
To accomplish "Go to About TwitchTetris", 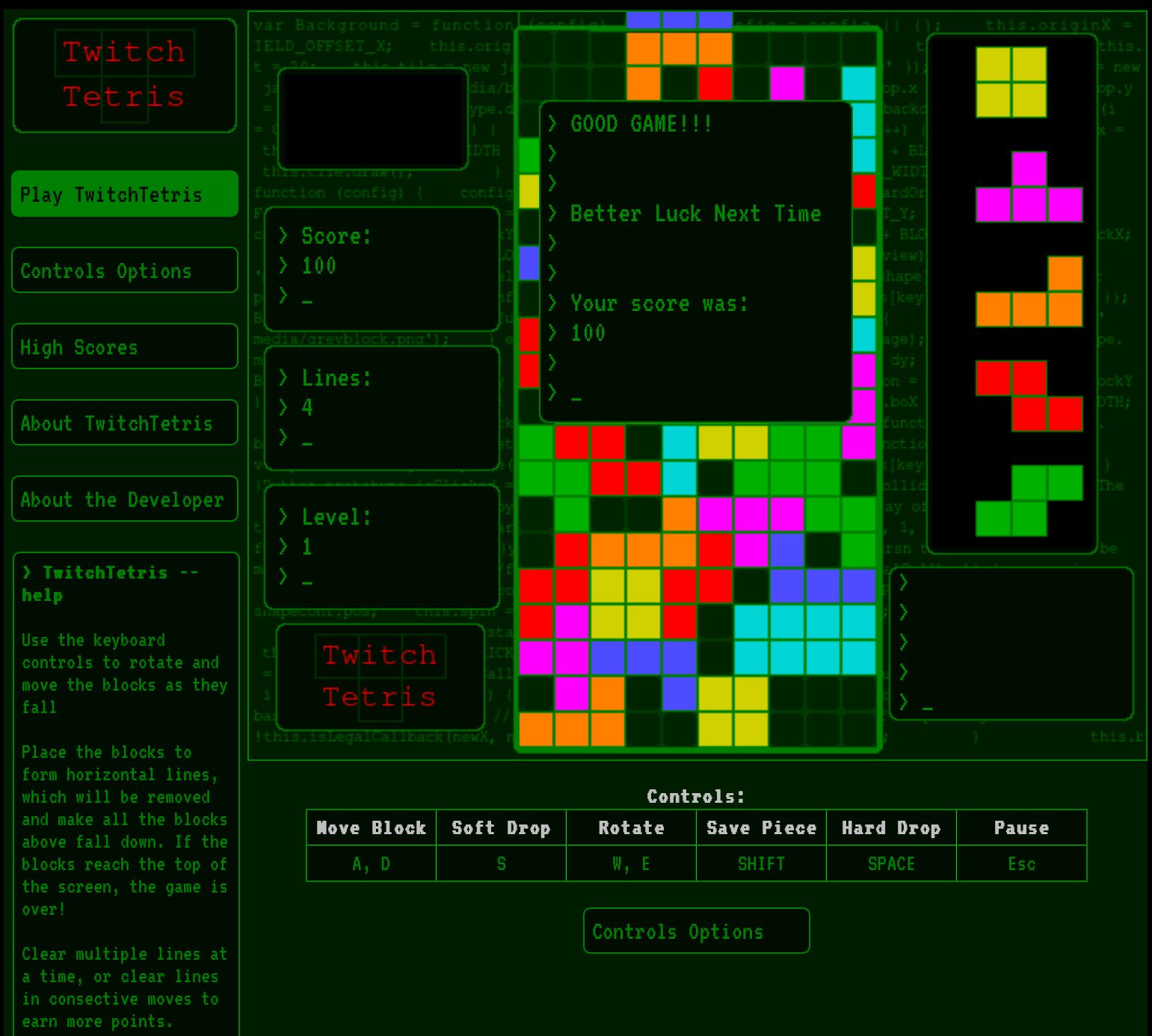I will point(124,423).
